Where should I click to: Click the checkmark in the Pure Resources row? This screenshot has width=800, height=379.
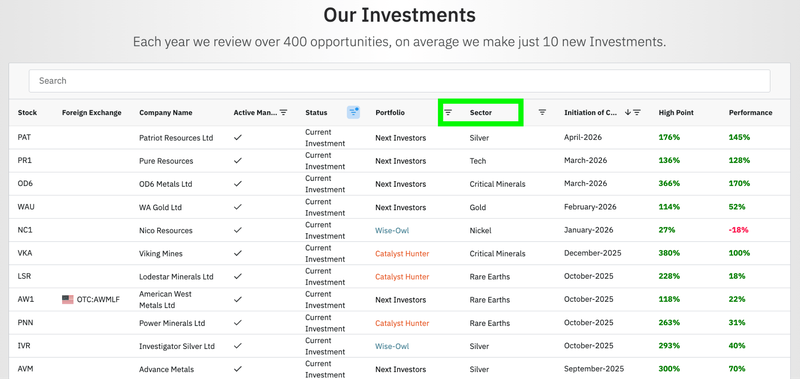(238, 161)
